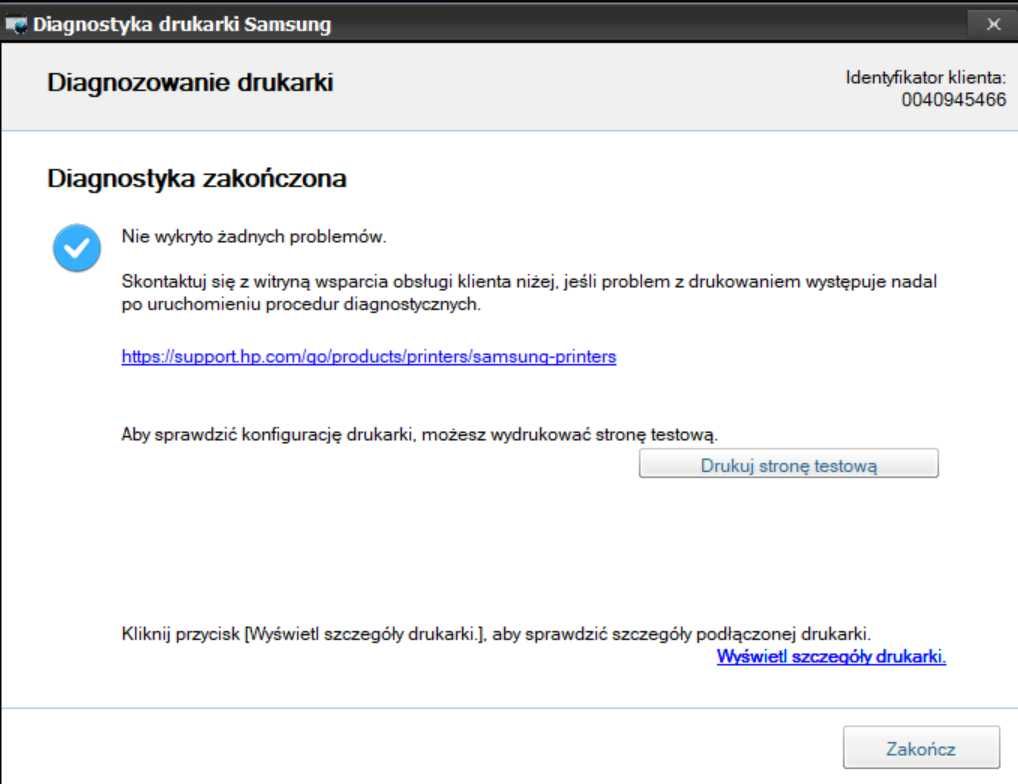Click the Diagnostyka zakończona heading
Screen dimensions: 1018x784
tap(197, 178)
